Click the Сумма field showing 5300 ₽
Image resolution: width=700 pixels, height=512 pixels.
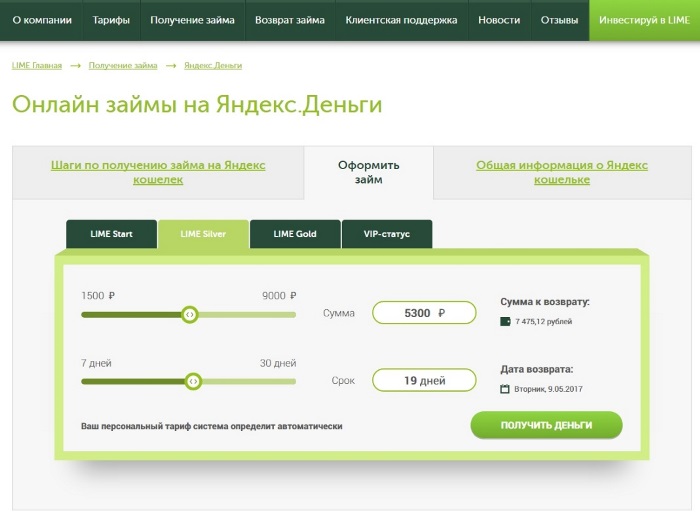[x=424, y=312]
